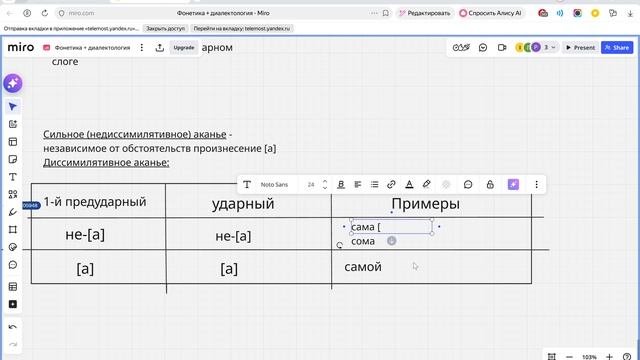640x360 pixels.
Task: Export board with upload icon
Action: tap(160, 48)
